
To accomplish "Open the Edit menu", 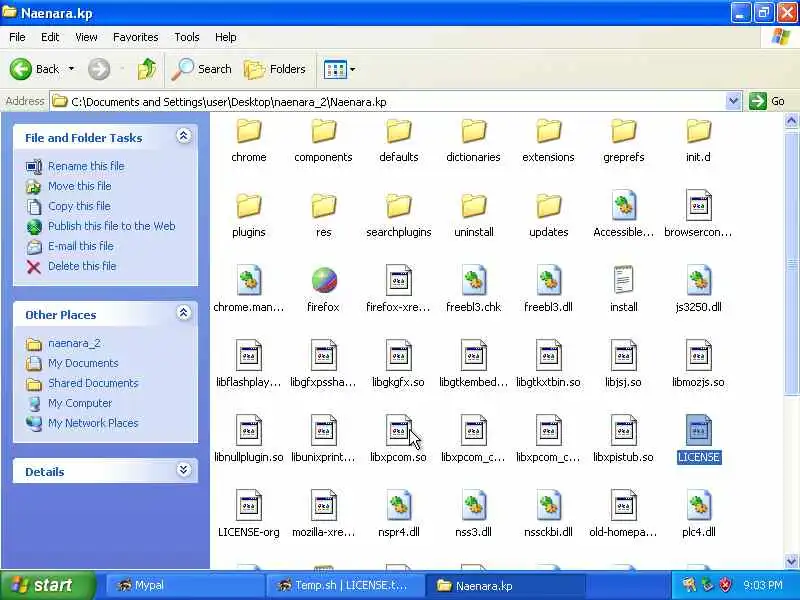I will 50,37.
